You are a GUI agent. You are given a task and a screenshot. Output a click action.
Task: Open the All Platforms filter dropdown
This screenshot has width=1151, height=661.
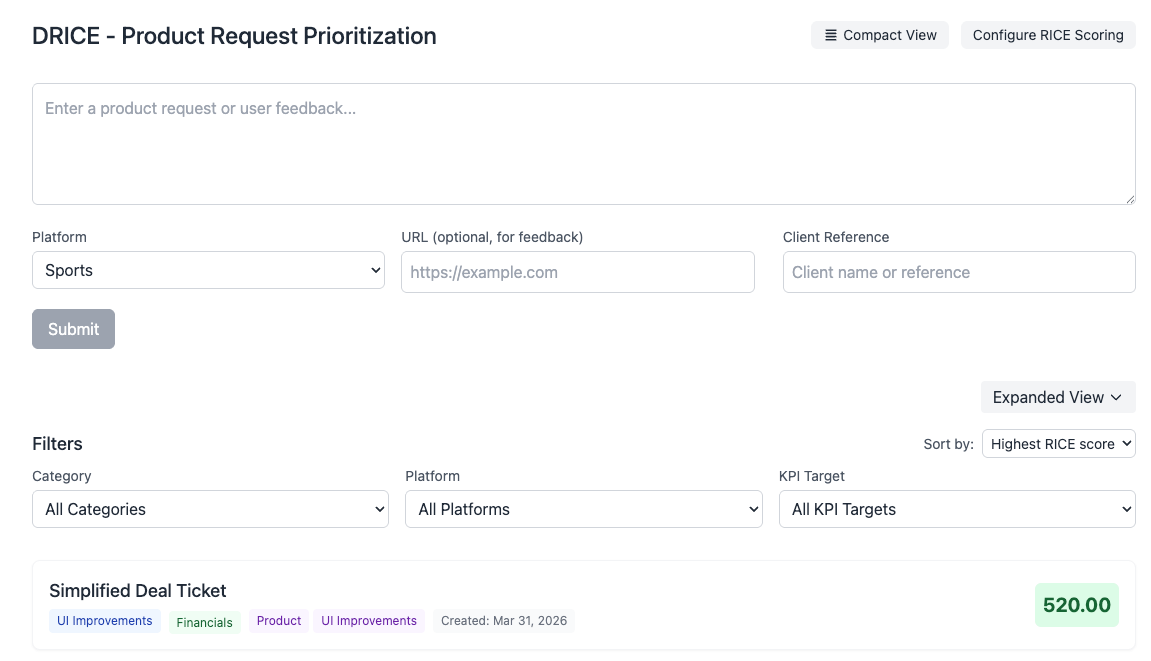point(583,509)
